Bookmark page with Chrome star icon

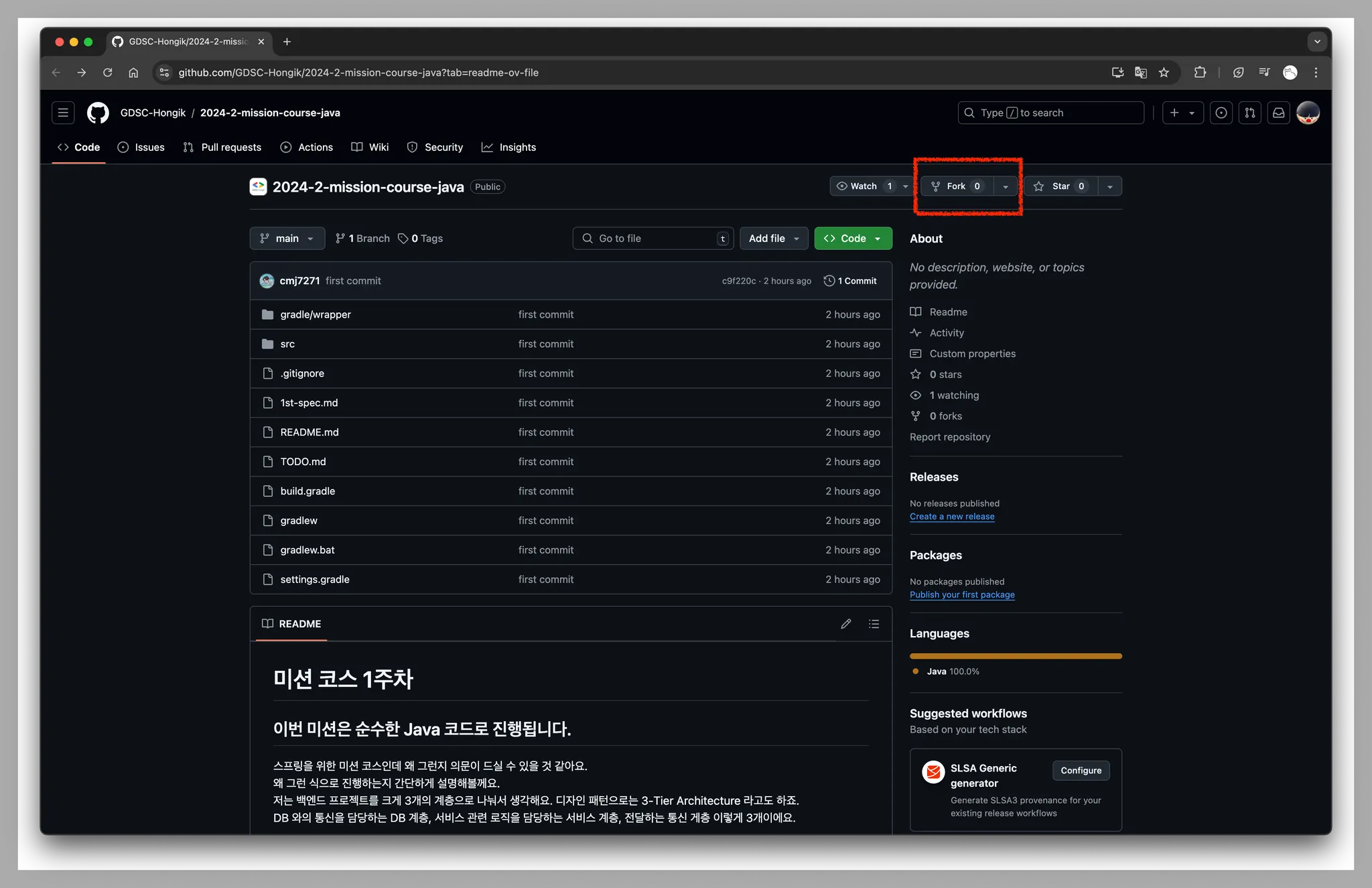point(1164,72)
